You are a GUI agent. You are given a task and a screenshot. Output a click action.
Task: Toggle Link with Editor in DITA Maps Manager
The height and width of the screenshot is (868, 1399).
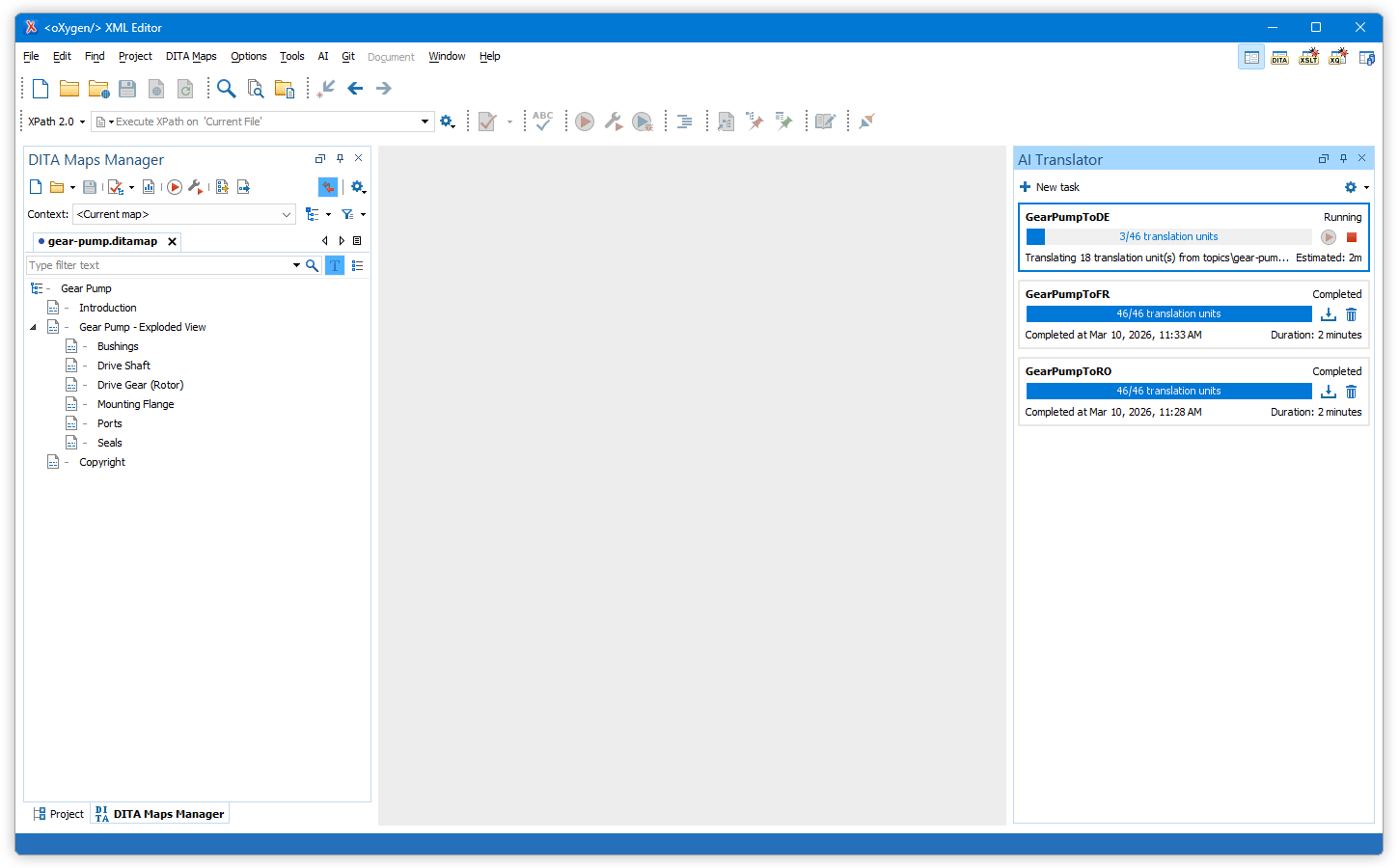(328, 187)
